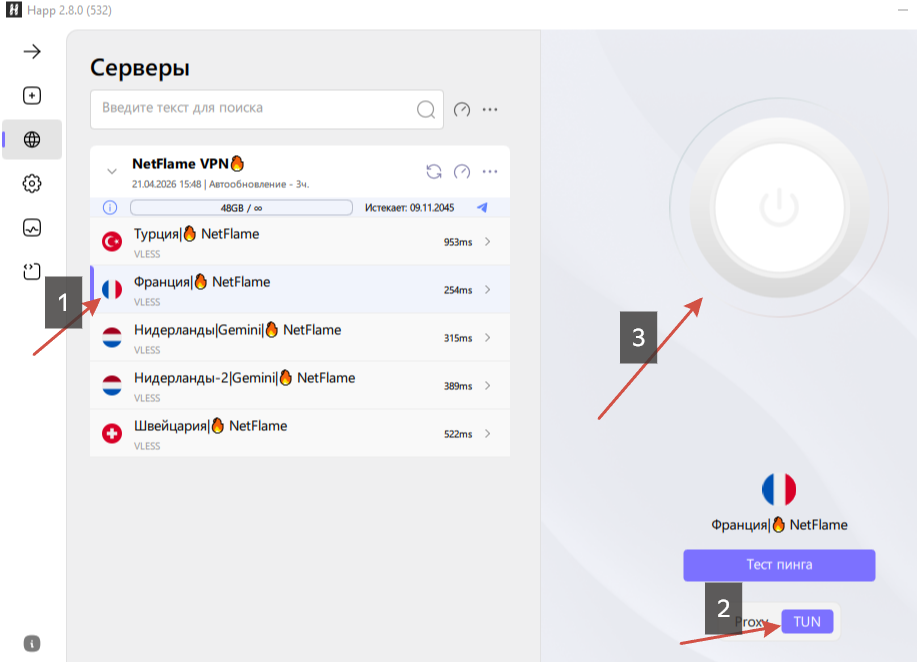Viewport: 917px width, 662px height.
Task: Focus the server search text field
Action: coord(267,109)
